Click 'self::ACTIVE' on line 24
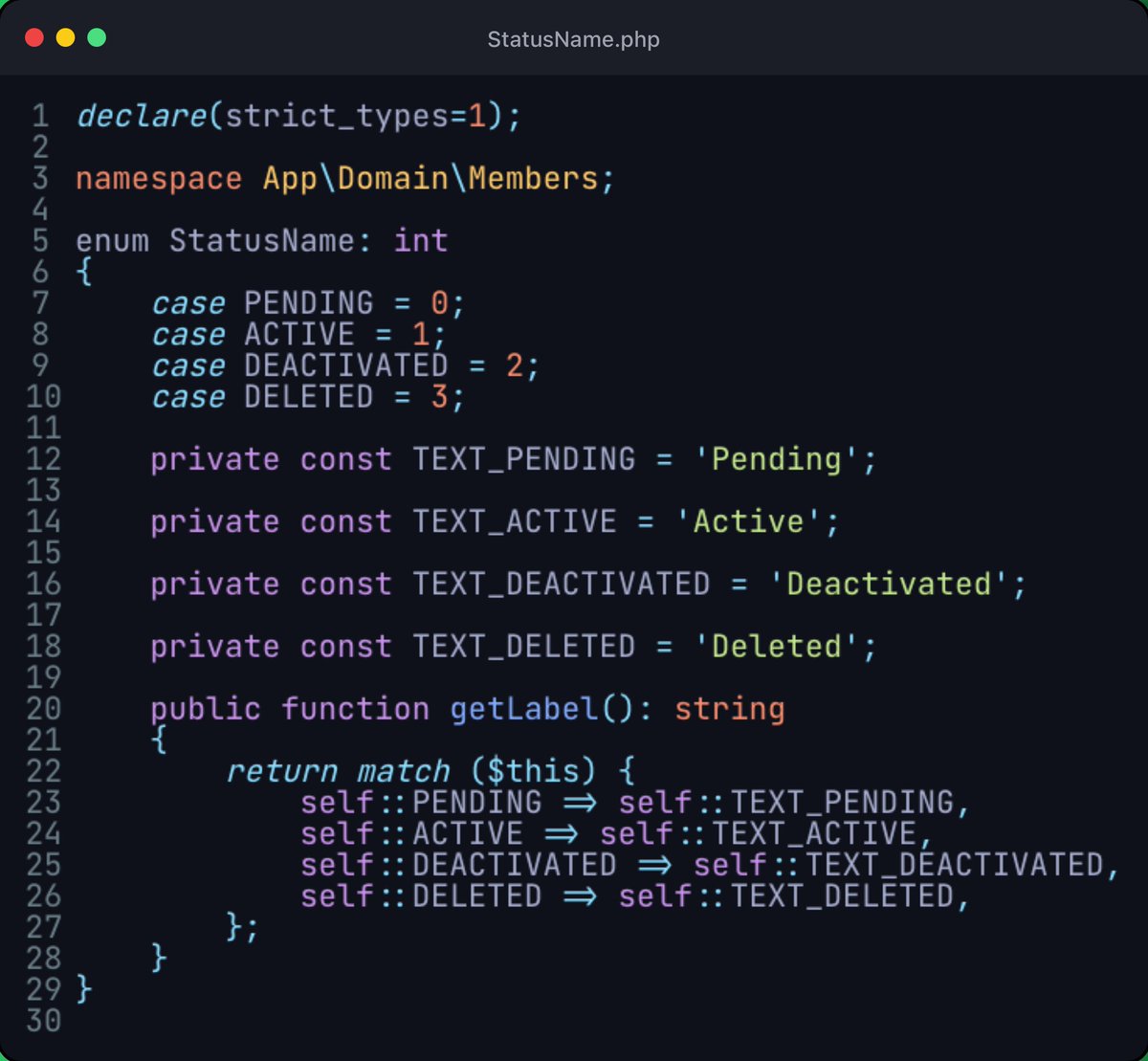Screen dimensions: 1148x1061 click(x=412, y=834)
